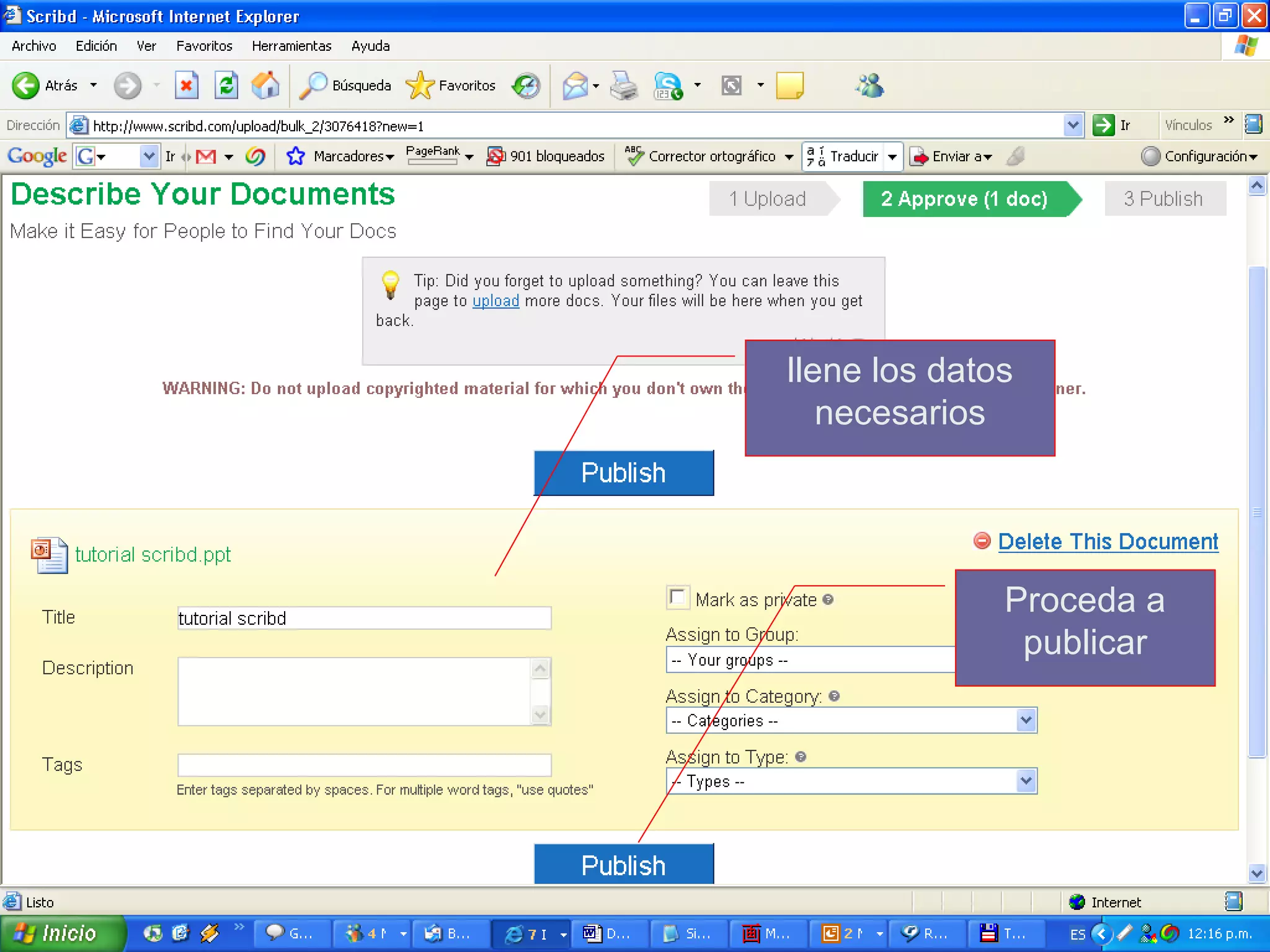Click the green refresh page icon
Image resolution: width=1270 pixels, height=952 pixels.
(x=226, y=86)
